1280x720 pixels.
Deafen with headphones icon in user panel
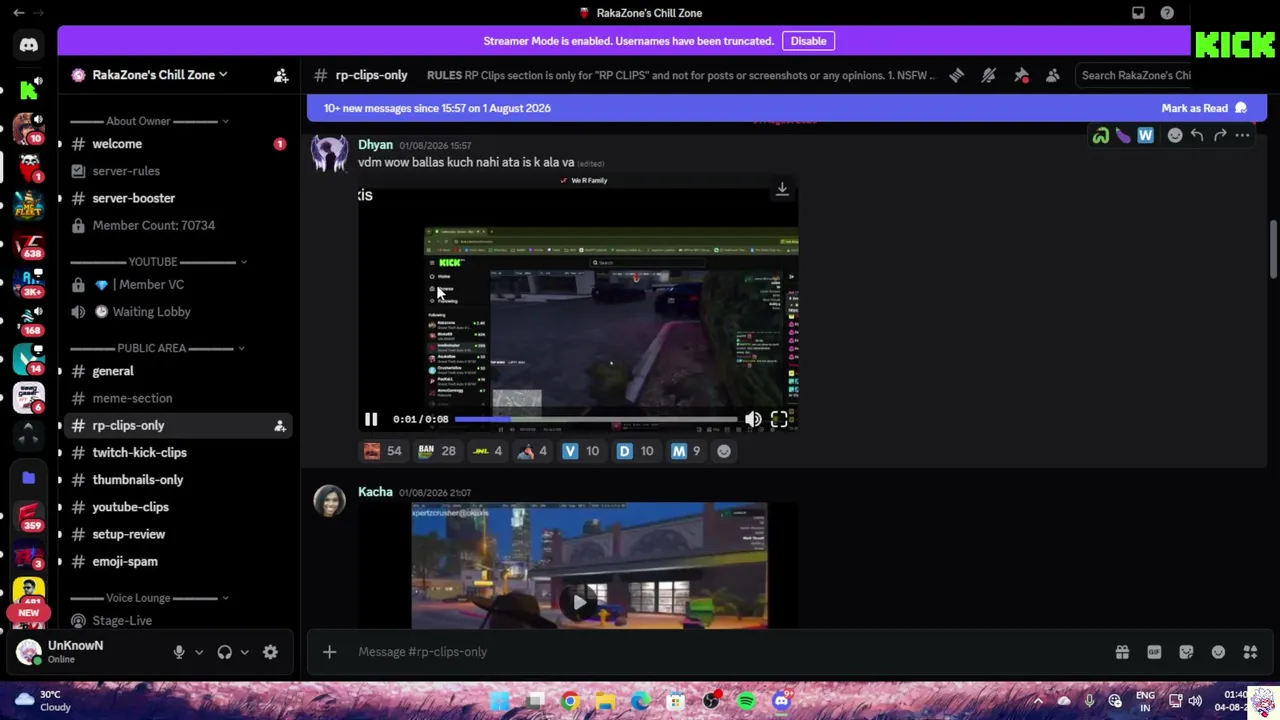[224, 652]
